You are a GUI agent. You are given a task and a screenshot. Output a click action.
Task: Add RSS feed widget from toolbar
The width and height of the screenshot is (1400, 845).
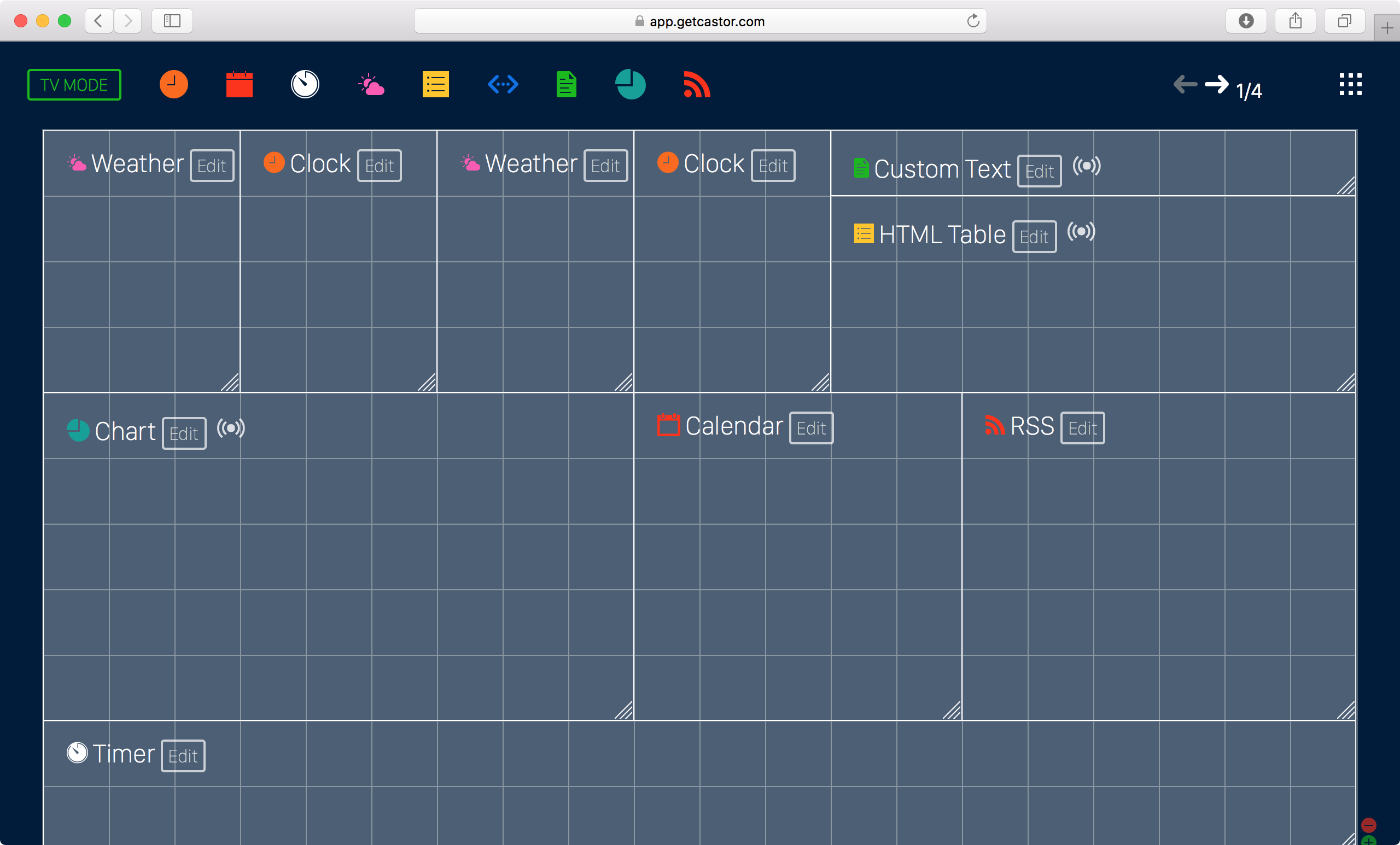(x=697, y=85)
